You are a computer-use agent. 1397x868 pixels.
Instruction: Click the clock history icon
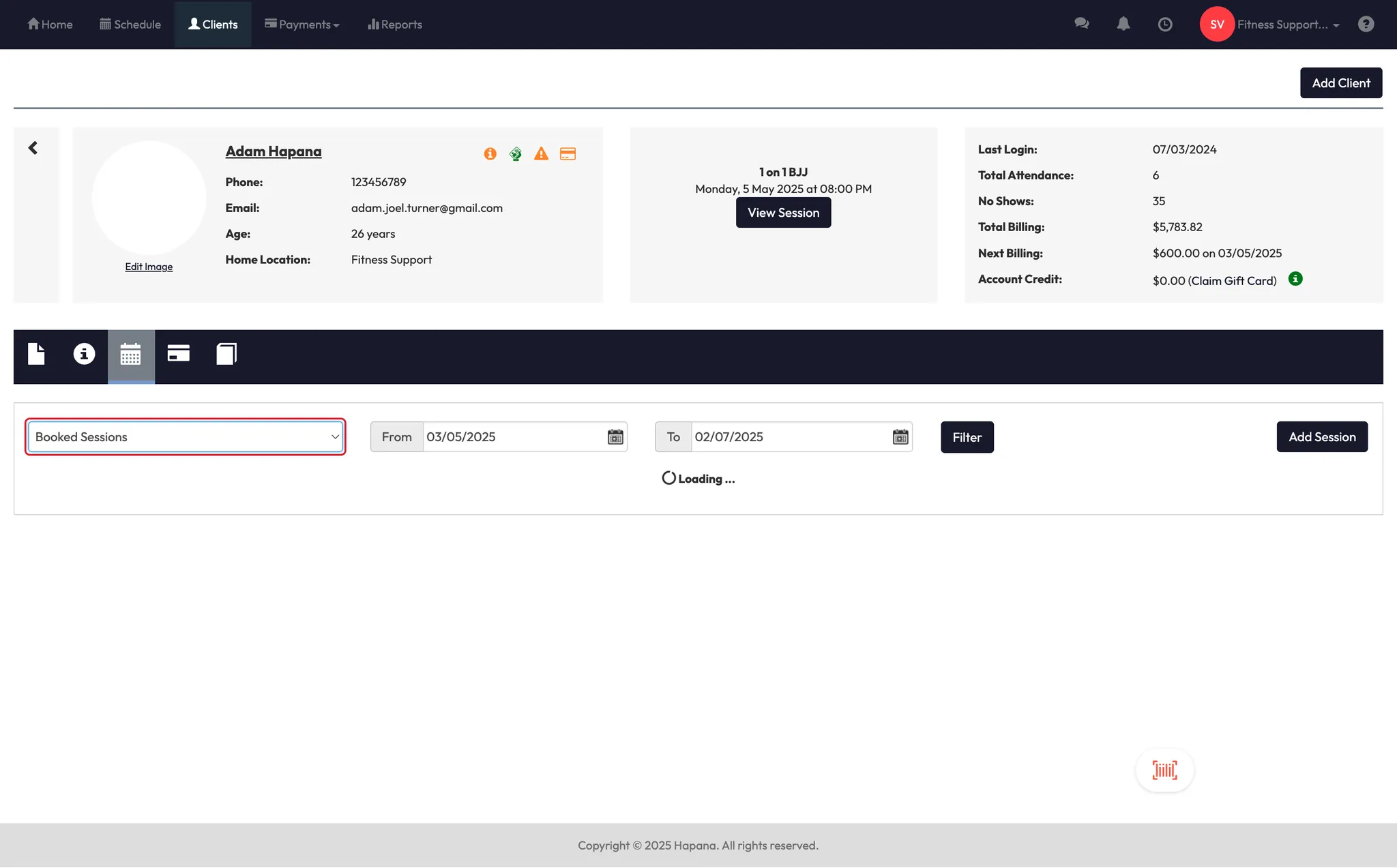(1165, 25)
